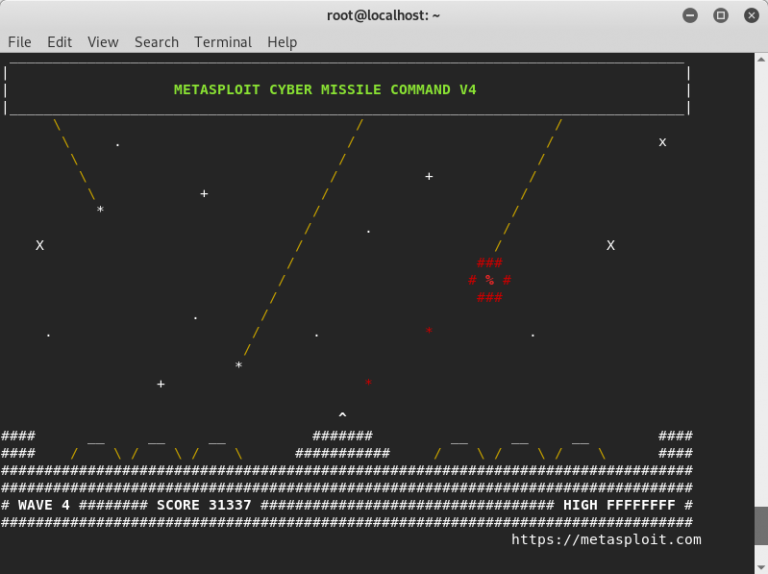768x574 pixels.
Task: Click the vertical scrollbar thumb
Action: tap(761, 526)
